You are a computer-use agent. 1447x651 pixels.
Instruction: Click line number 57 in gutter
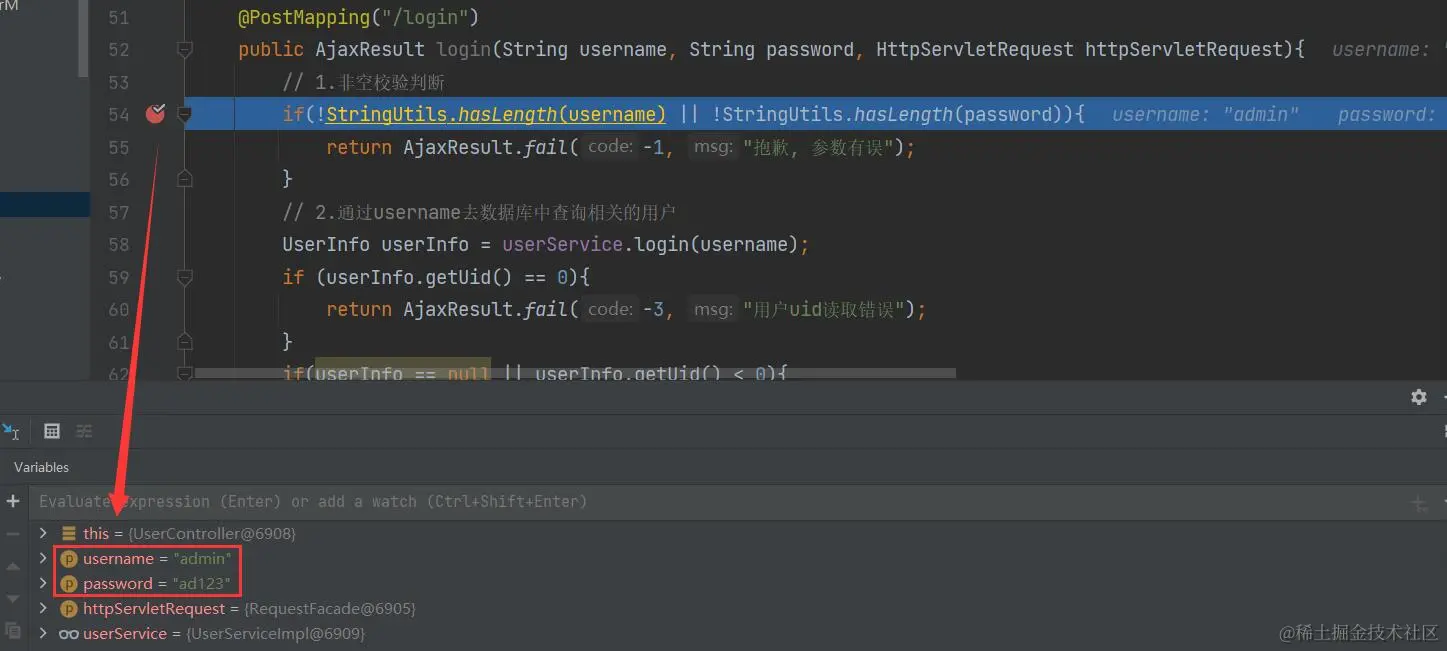pyautogui.click(x=118, y=212)
